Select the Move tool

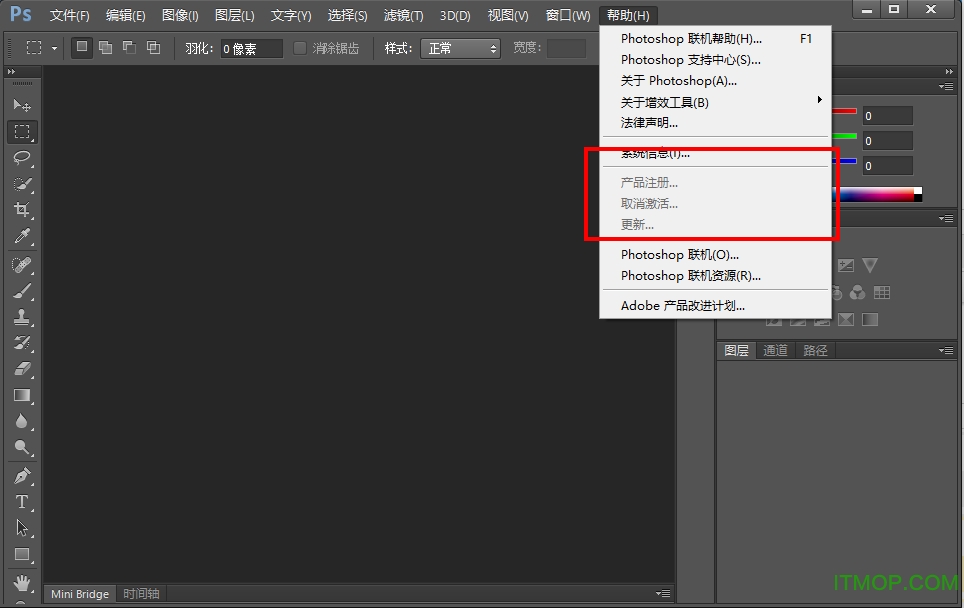click(22, 104)
